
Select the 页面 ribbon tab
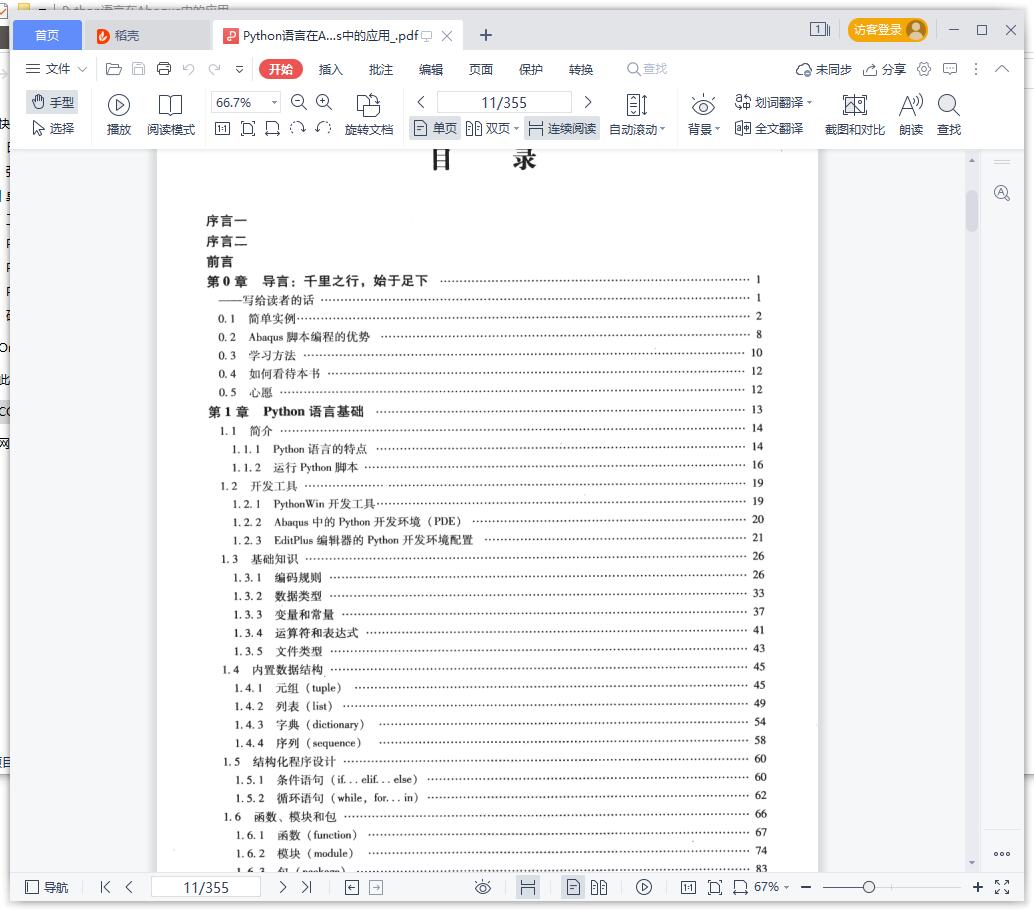point(481,69)
